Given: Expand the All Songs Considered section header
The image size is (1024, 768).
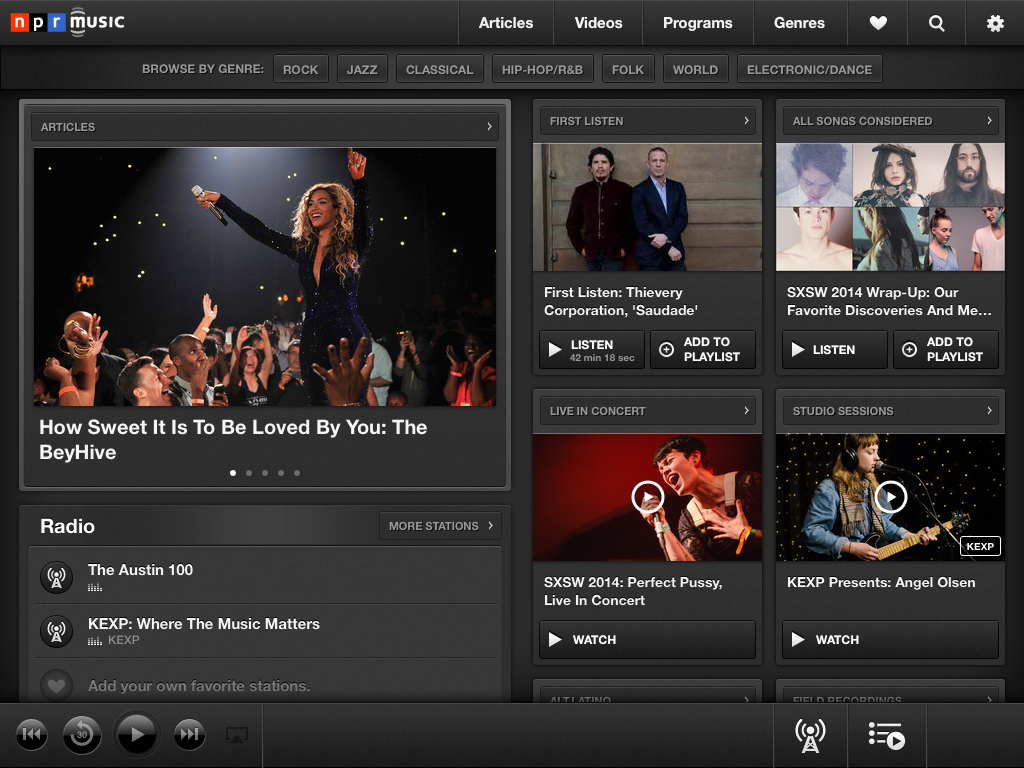Looking at the screenshot, I should coord(890,121).
